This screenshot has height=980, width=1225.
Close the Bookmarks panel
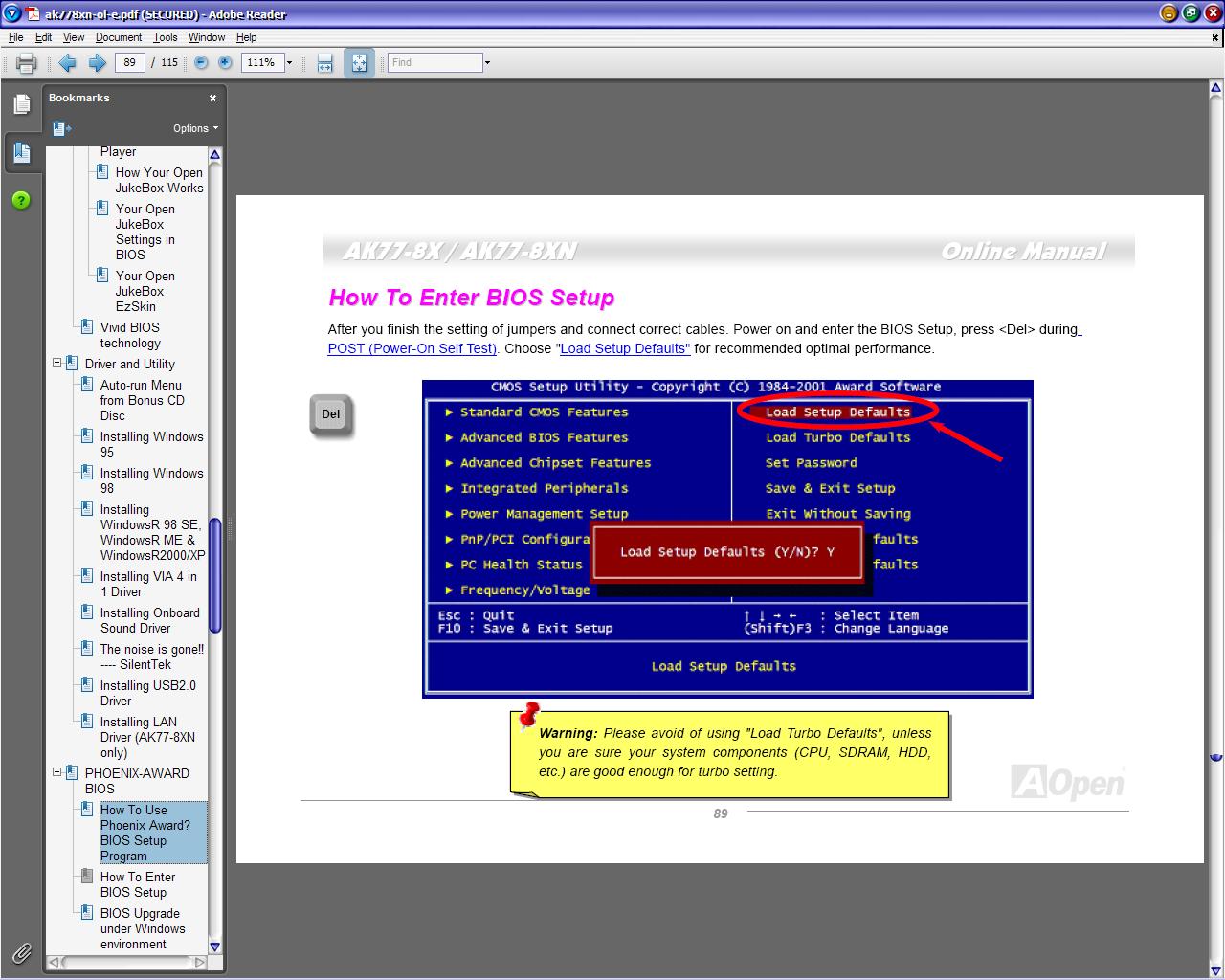click(212, 98)
